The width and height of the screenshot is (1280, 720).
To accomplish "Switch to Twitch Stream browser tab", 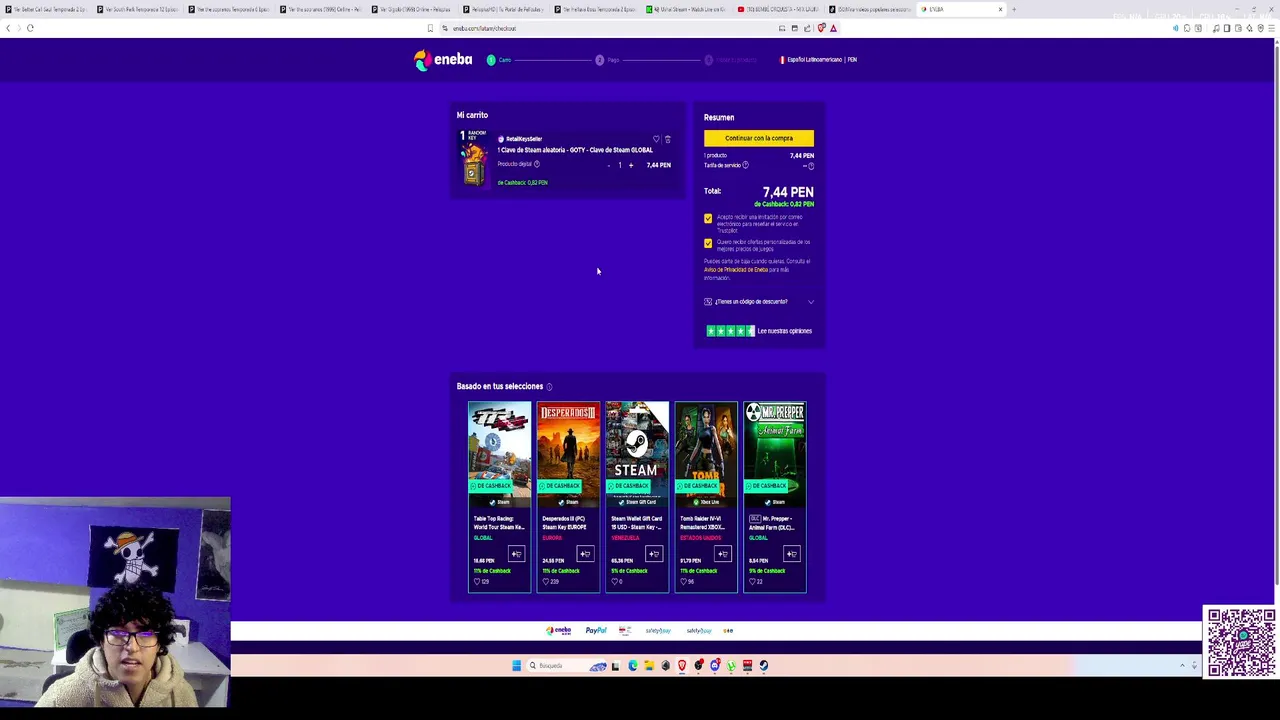I will (x=687, y=9).
